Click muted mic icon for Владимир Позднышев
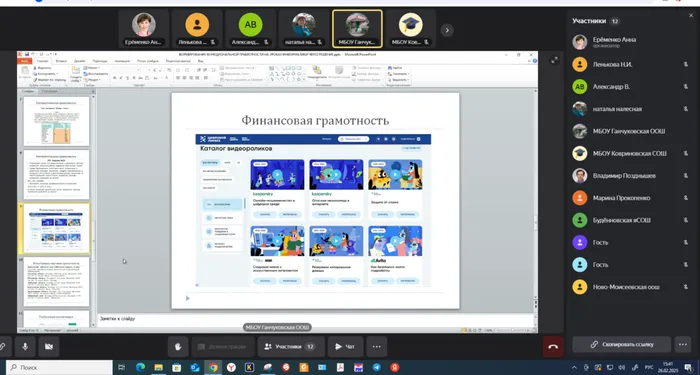This screenshot has width=700, height=375. coord(686,175)
